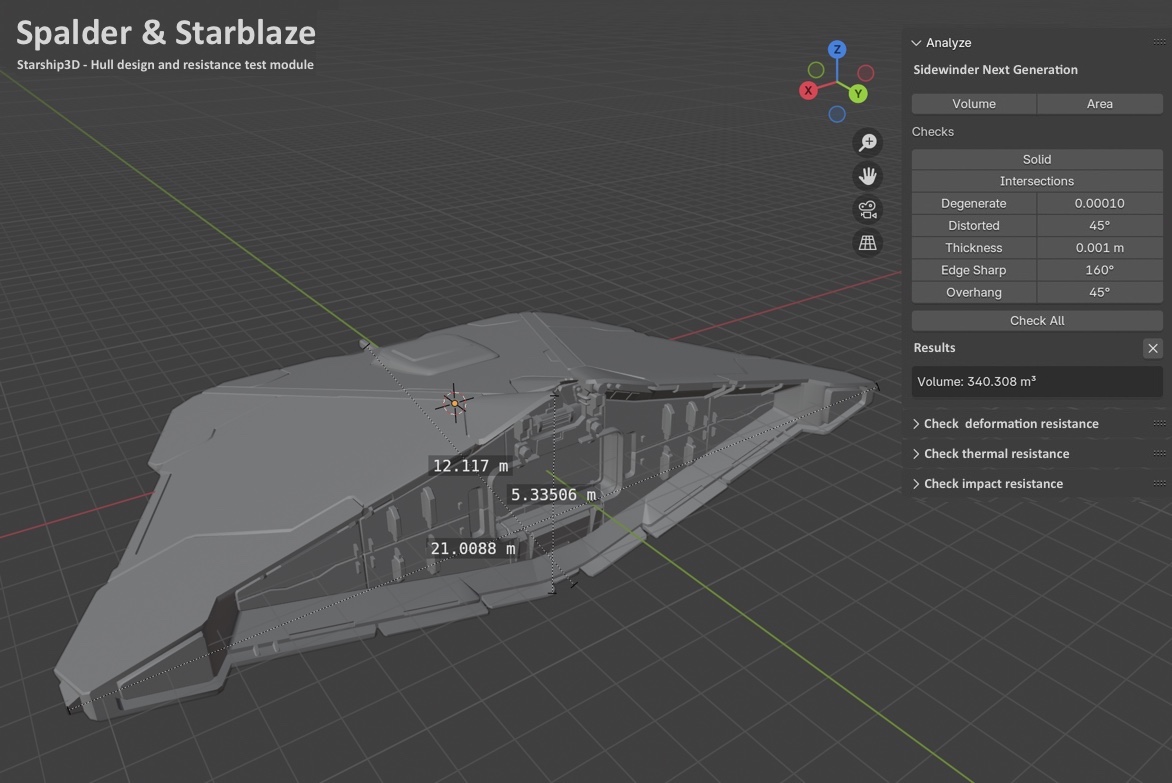Screen dimensions: 1172x783
Task: Click the Overhang 45° angle field
Action: click(x=1099, y=293)
